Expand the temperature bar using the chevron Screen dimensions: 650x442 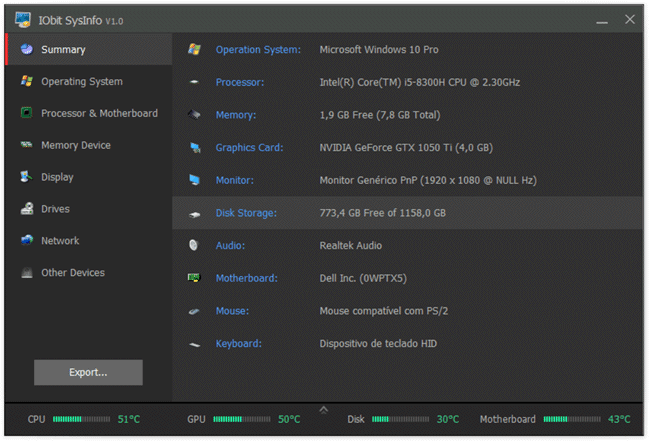[323, 409]
